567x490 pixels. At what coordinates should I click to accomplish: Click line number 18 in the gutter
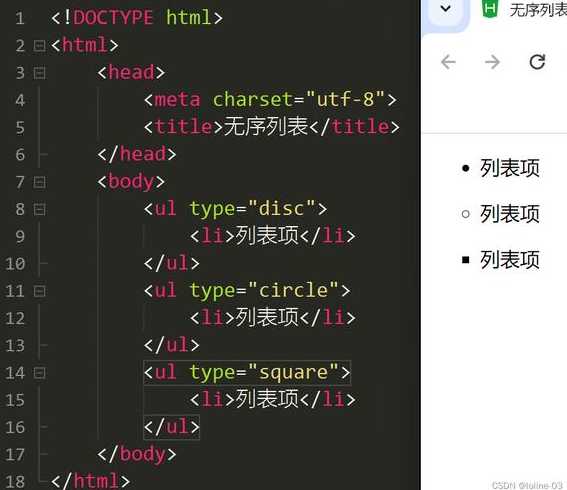(15, 482)
